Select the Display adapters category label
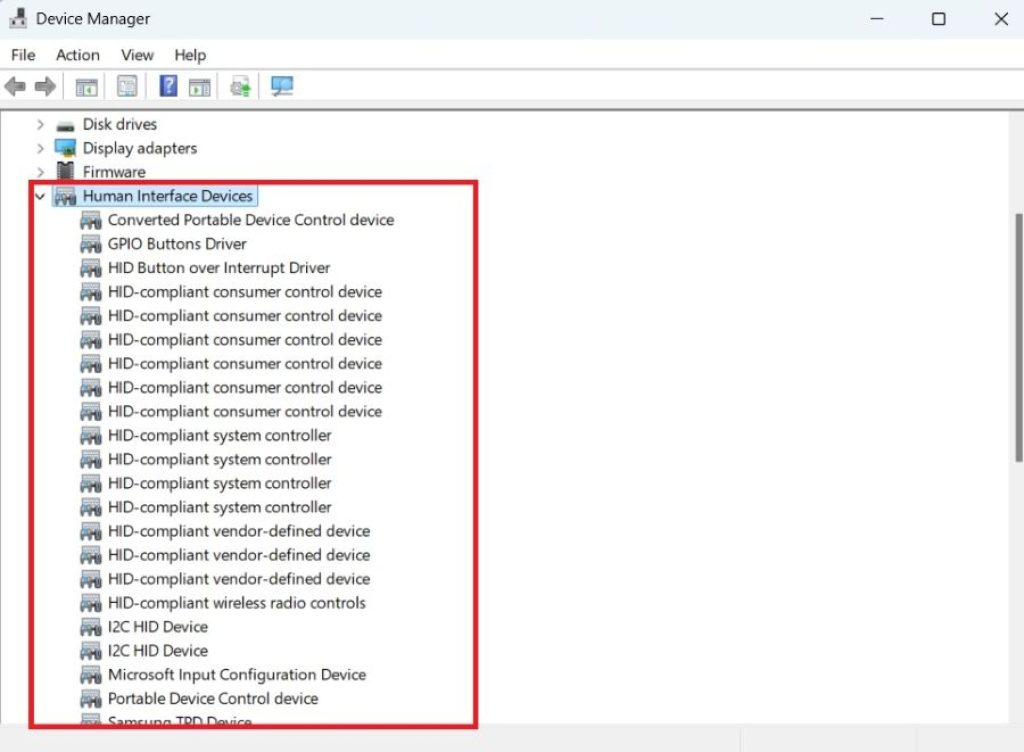1024x752 pixels. pyautogui.click(x=140, y=148)
